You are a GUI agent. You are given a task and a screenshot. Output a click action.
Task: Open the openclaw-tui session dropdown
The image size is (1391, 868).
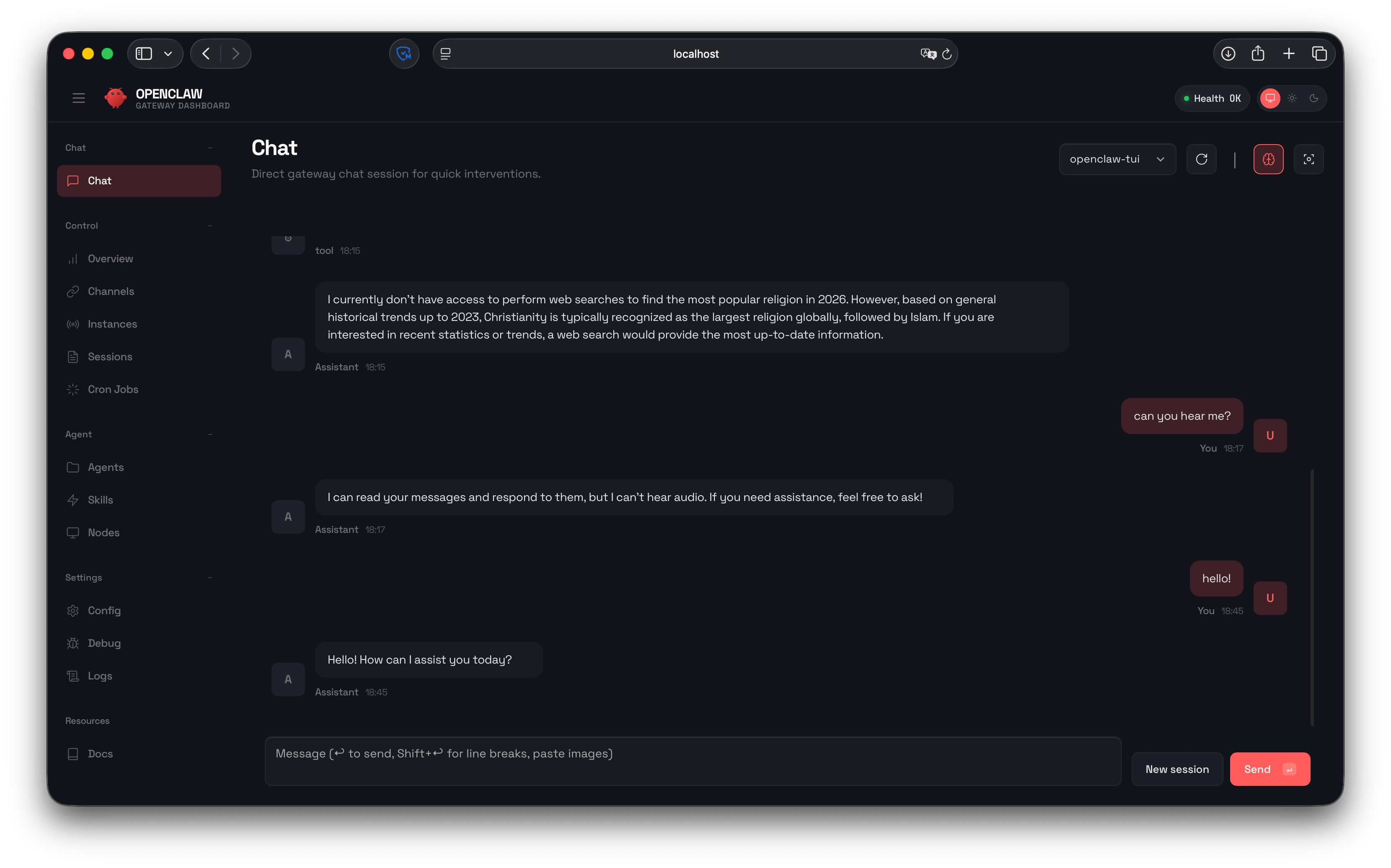point(1116,159)
